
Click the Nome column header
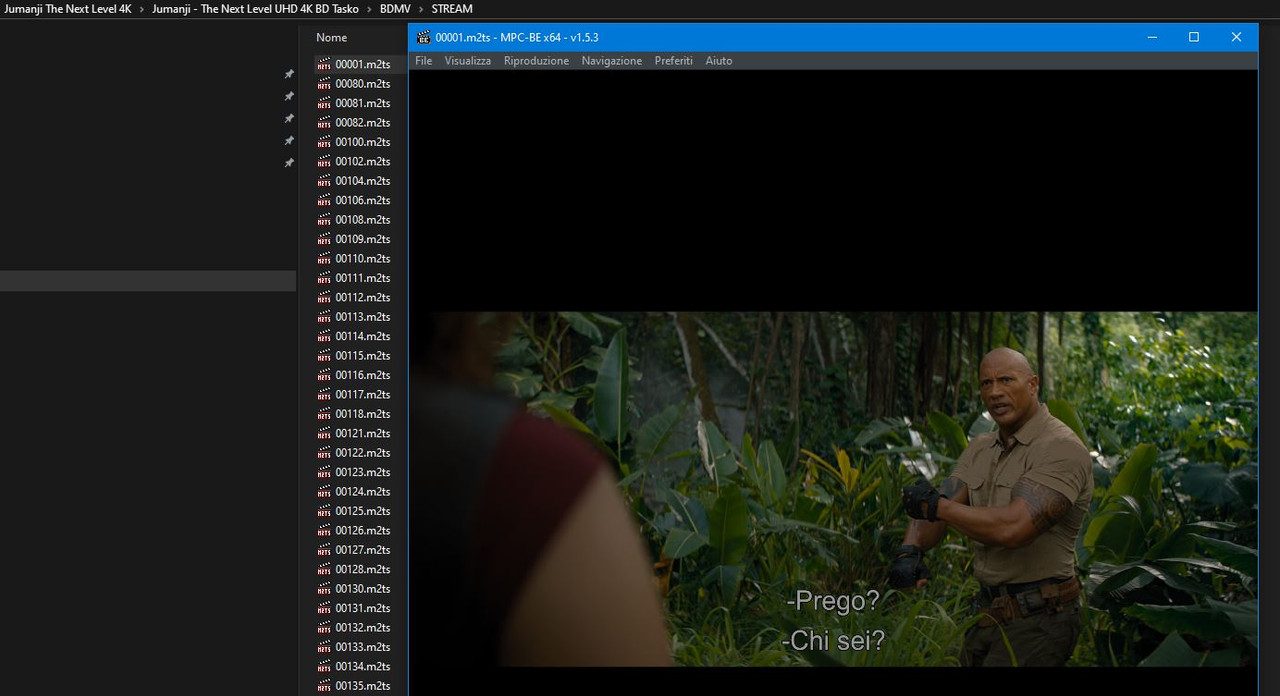pos(332,38)
